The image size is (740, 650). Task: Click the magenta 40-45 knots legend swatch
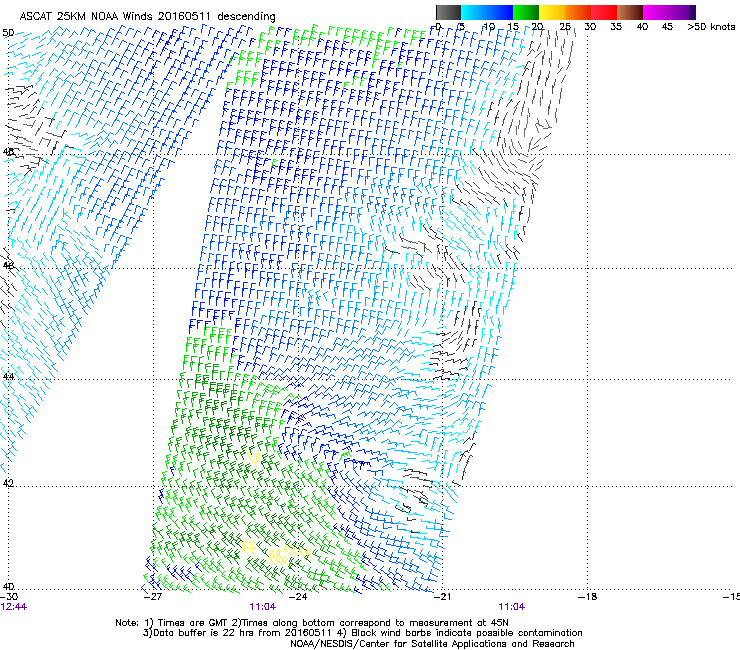656,12
